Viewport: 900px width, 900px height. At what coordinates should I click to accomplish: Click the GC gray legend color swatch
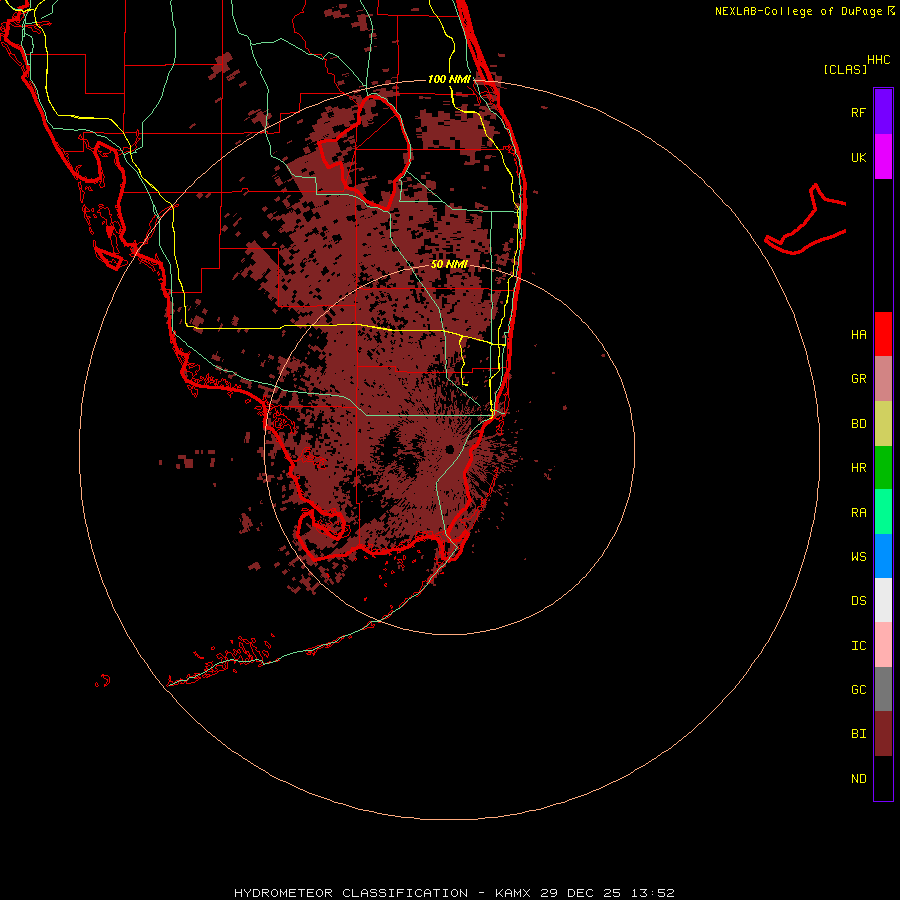coord(883,689)
